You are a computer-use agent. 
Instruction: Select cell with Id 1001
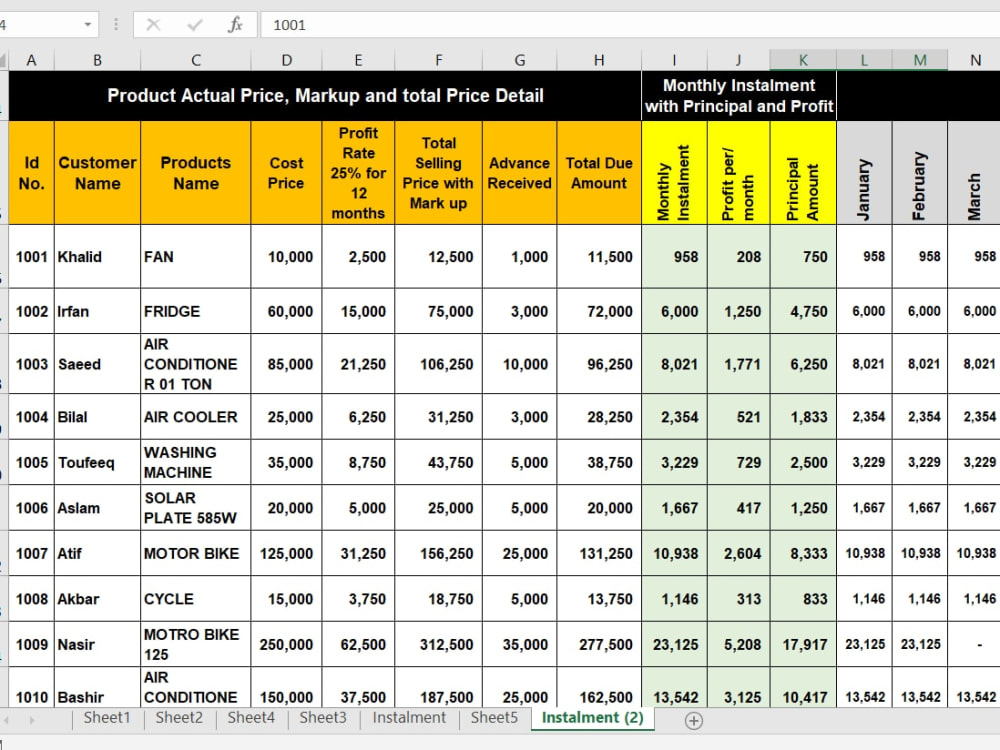pos(31,256)
